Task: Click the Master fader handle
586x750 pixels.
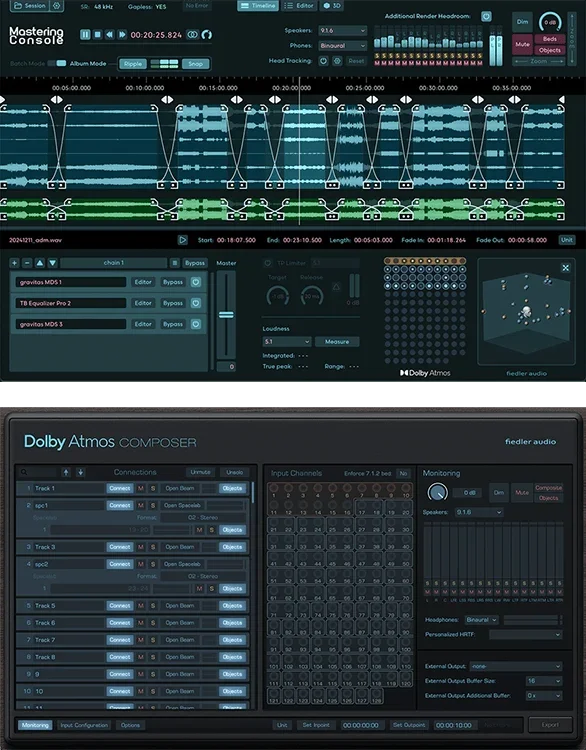Action: coord(226,315)
